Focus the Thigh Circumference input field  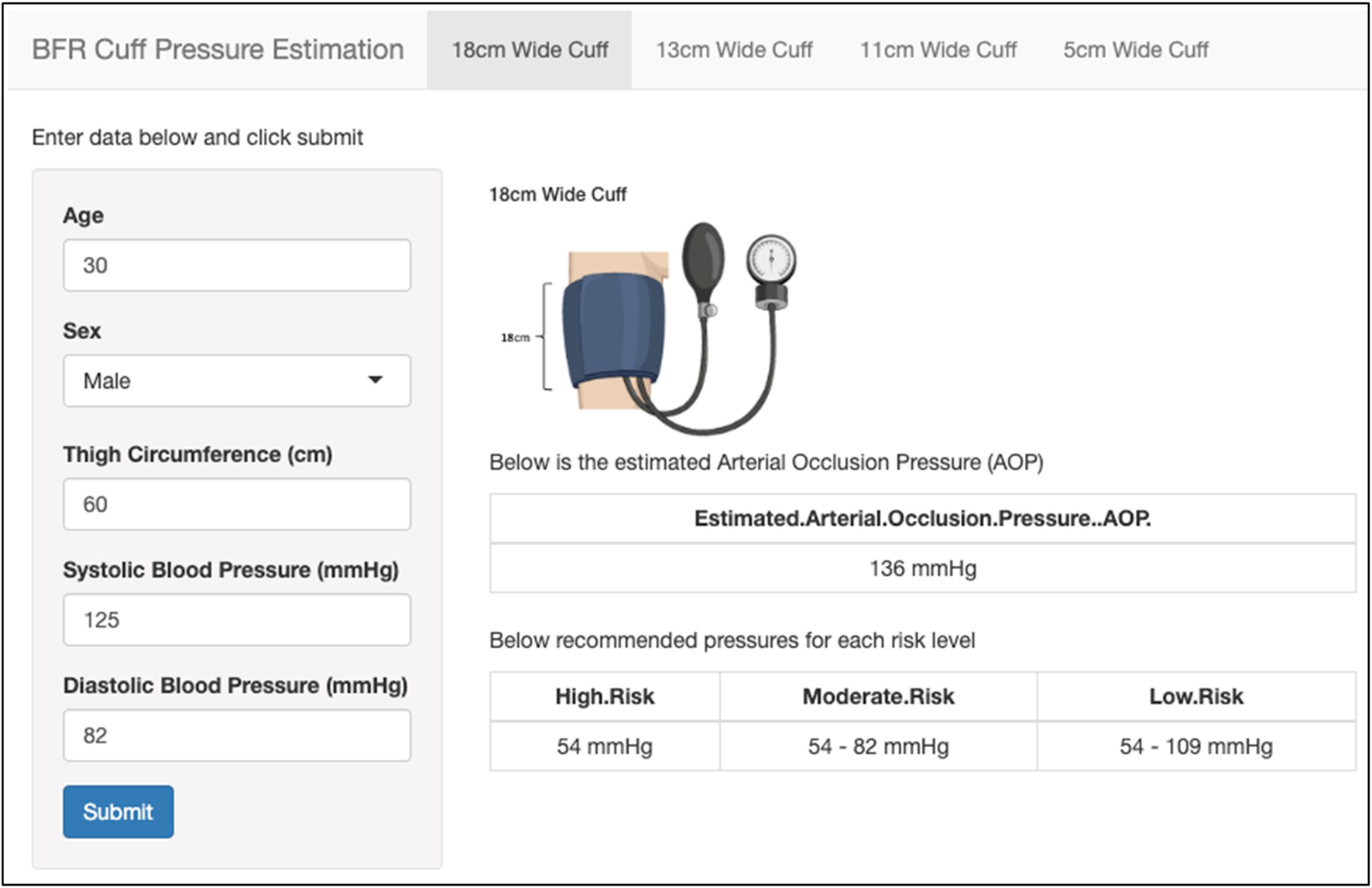(236, 505)
